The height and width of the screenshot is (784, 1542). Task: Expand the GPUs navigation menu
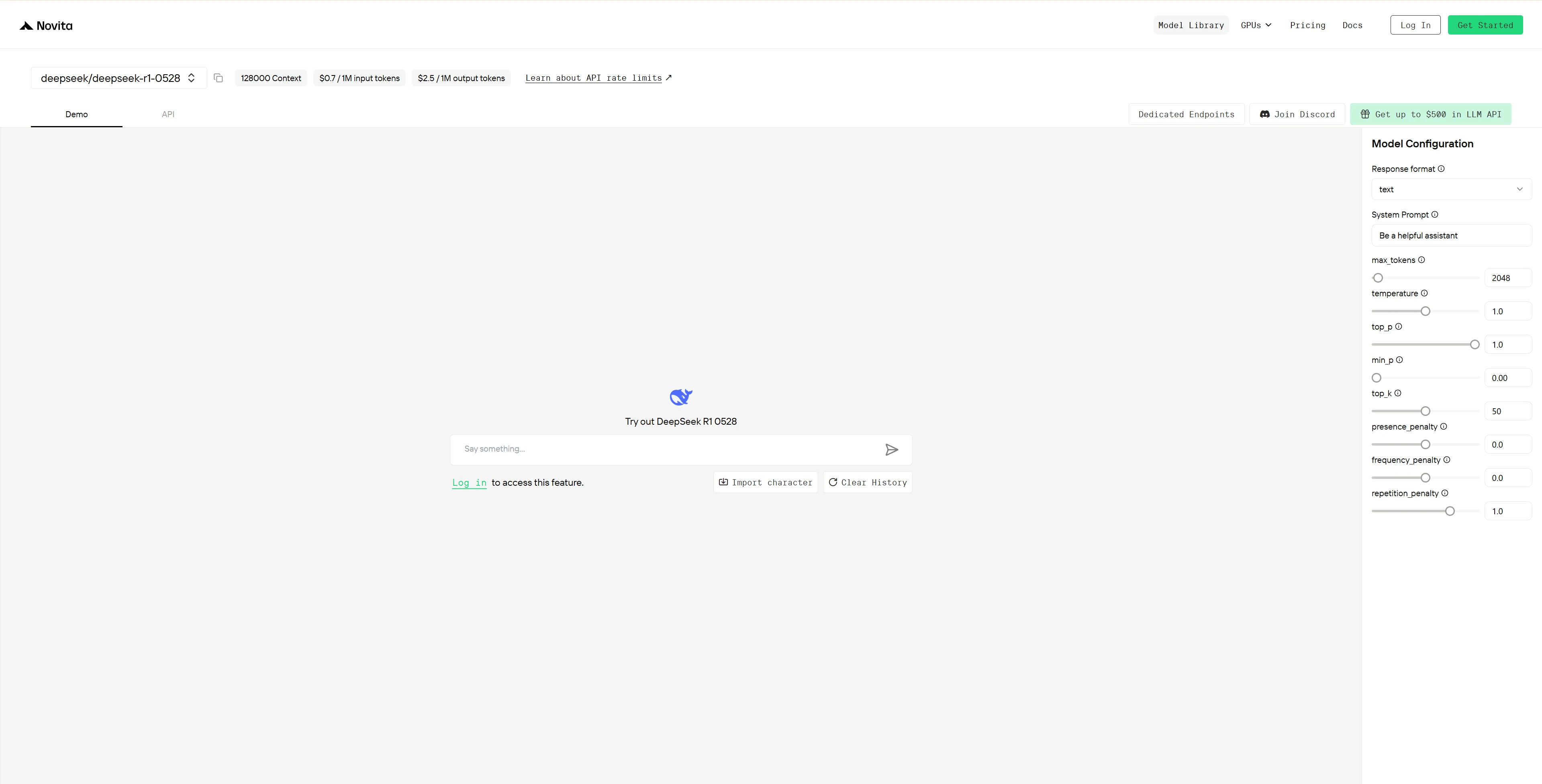pyautogui.click(x=1256, y=25)
